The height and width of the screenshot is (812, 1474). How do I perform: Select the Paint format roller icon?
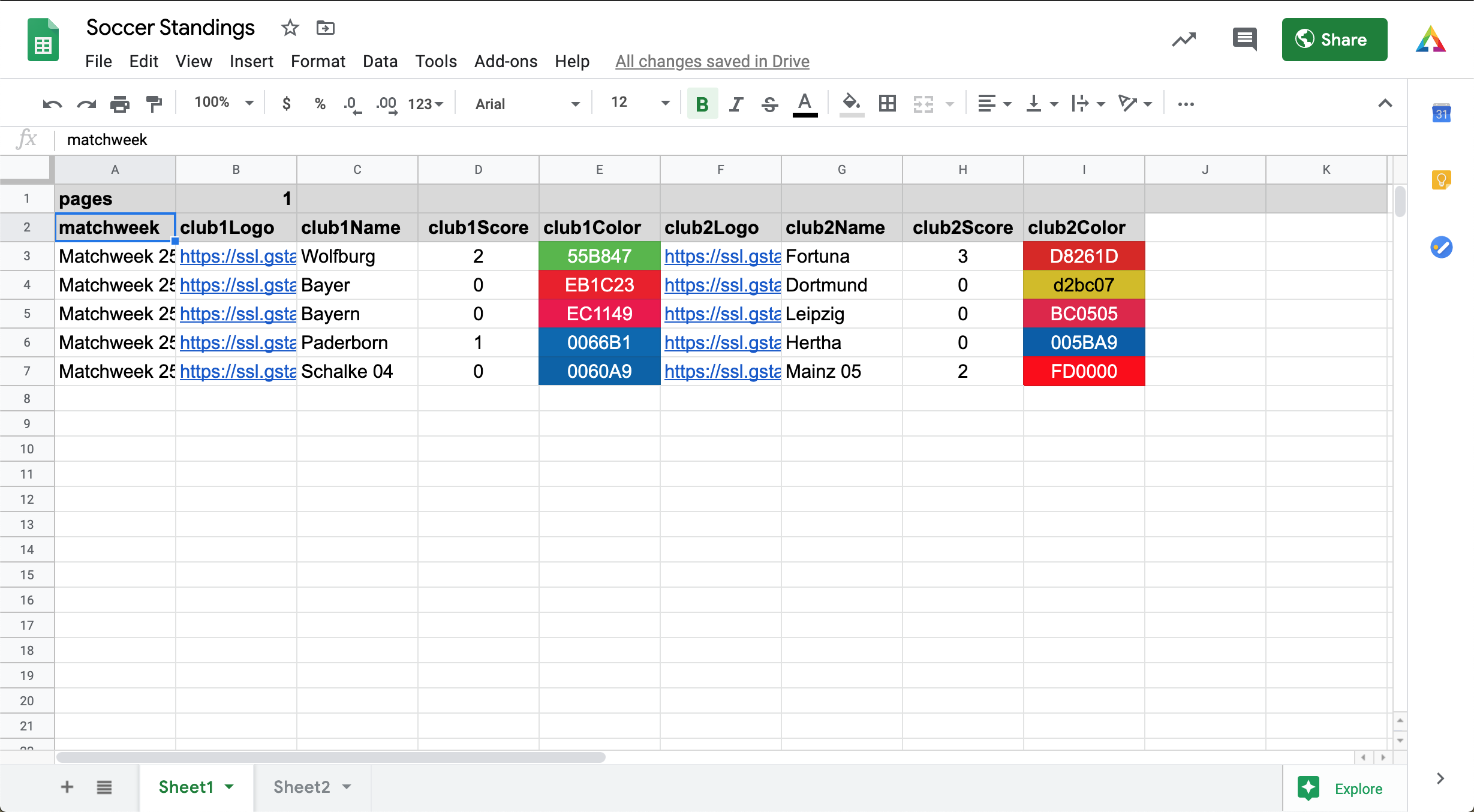(154, 104)
